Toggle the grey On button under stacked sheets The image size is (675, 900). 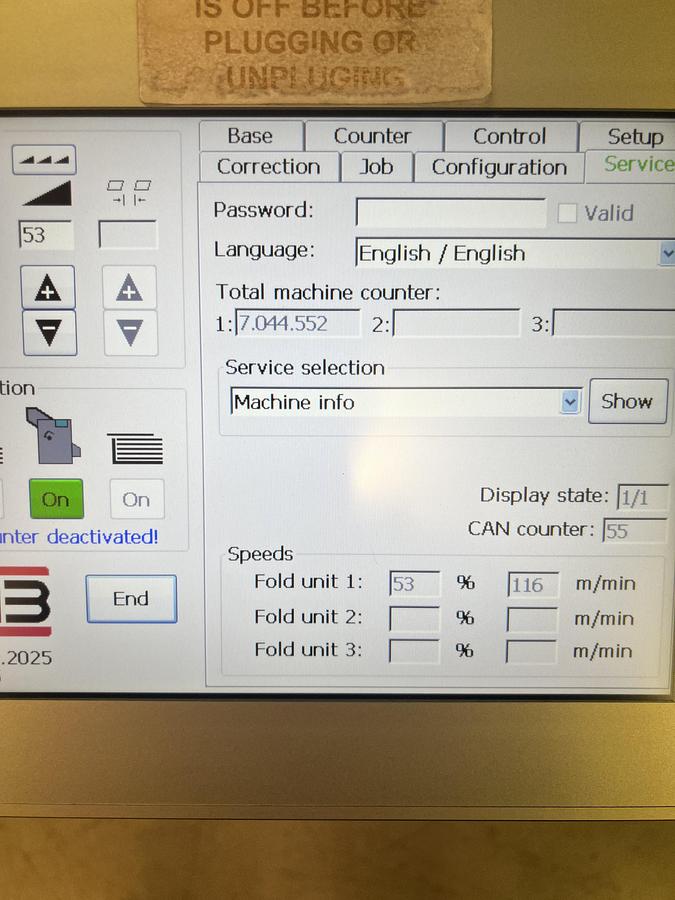(136, 499)
